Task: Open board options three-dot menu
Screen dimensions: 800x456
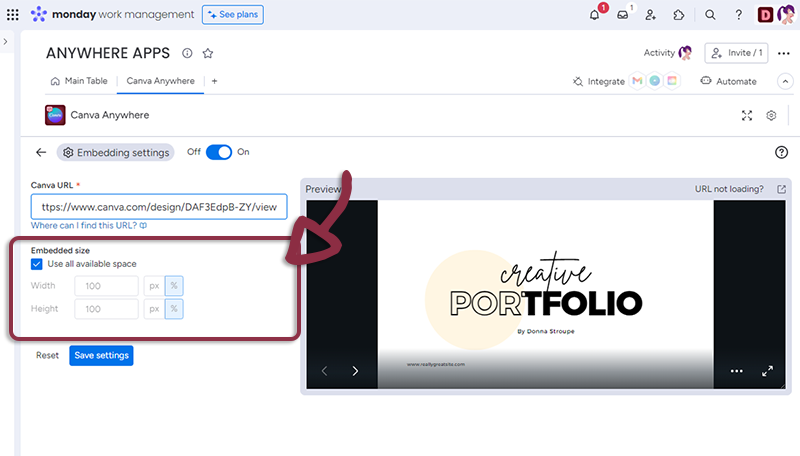Action: tap(783, 53)
